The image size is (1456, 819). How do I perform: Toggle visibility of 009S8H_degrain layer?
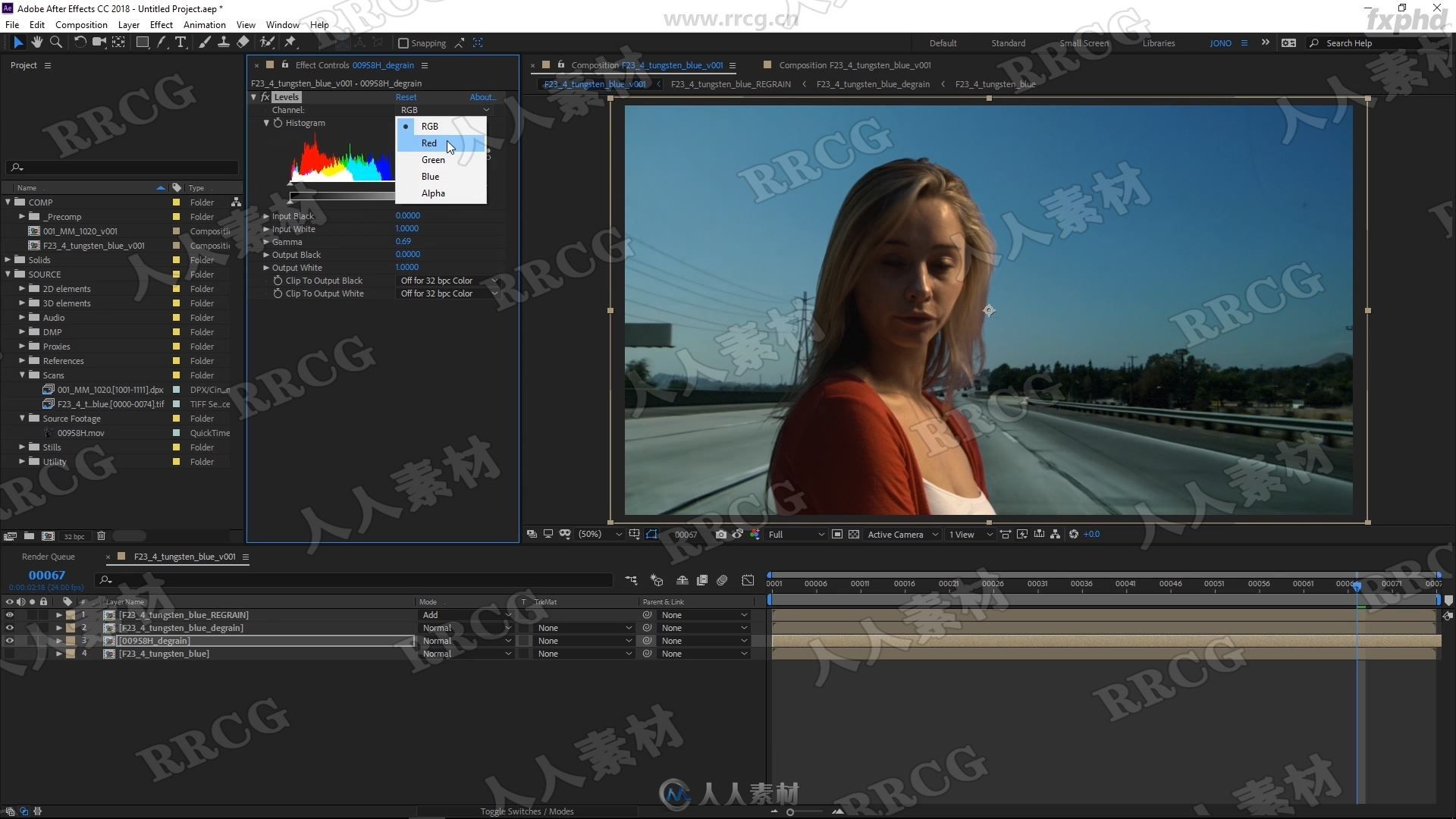click(x=9, y=640)
